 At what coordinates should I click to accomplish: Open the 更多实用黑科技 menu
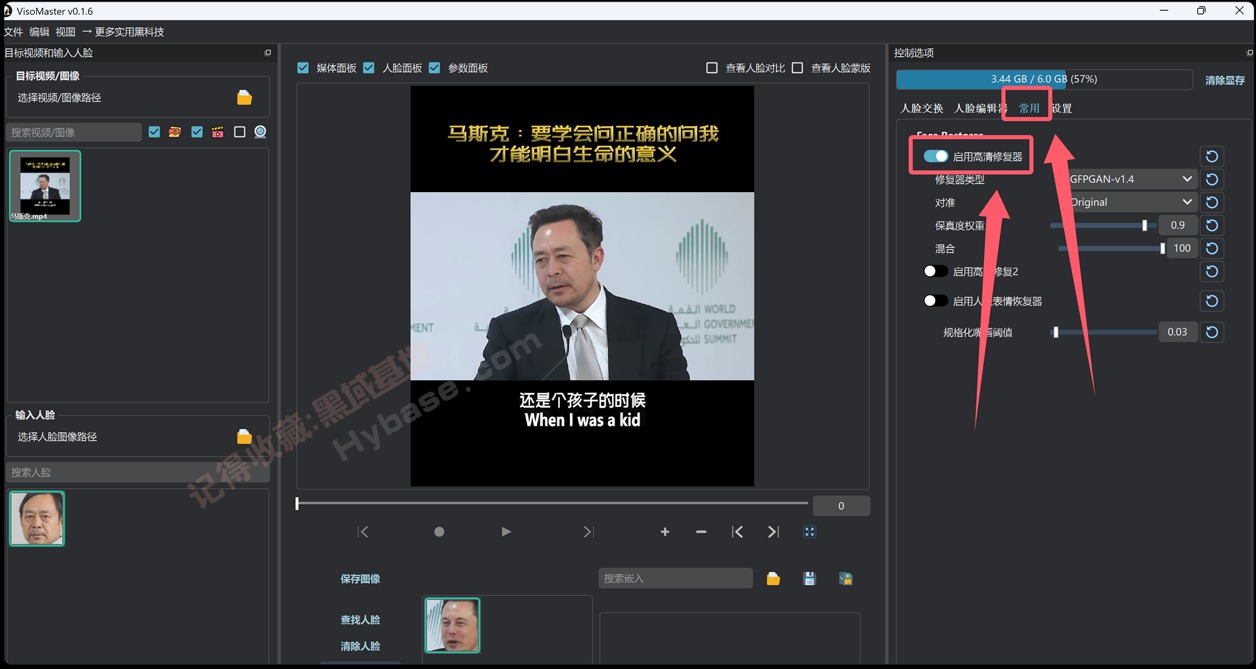click(x=123, y=32)
